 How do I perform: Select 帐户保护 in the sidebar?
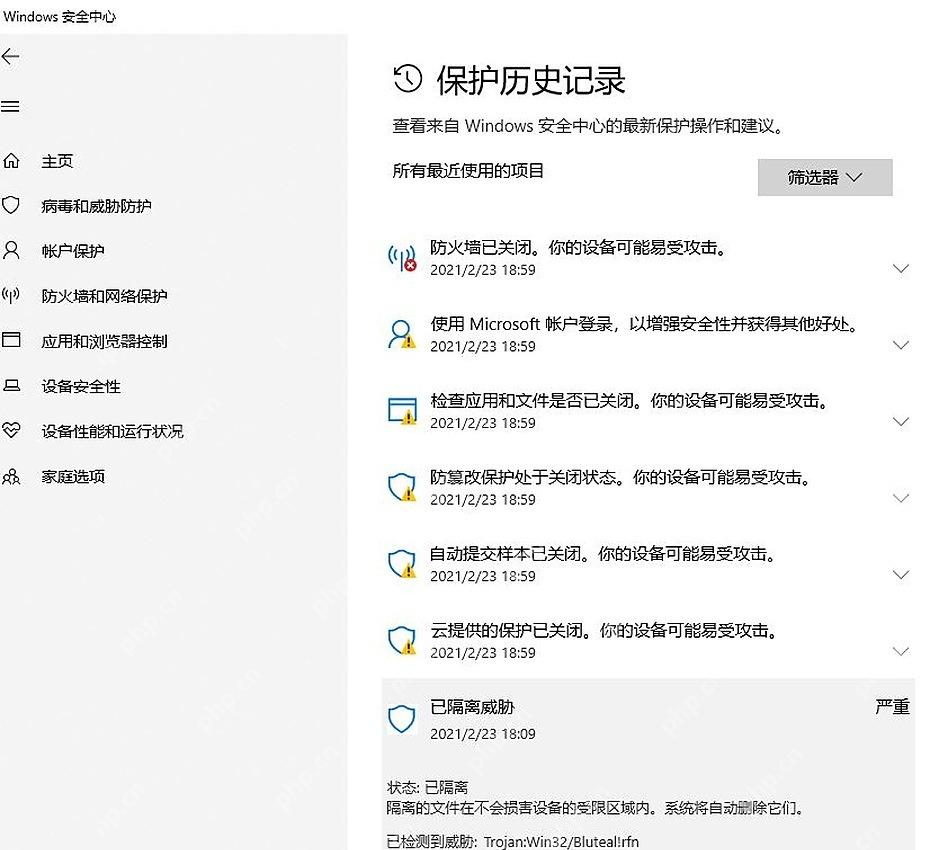point(73,251)
